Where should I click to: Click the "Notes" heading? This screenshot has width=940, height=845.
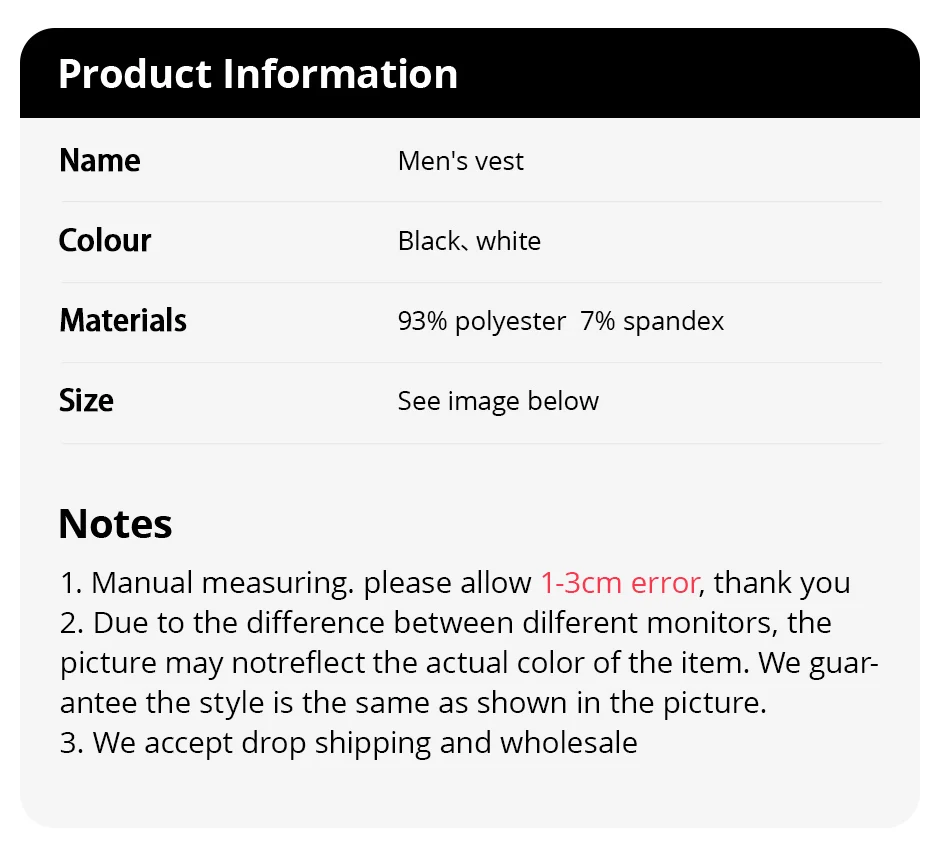[x=115, y=524]
